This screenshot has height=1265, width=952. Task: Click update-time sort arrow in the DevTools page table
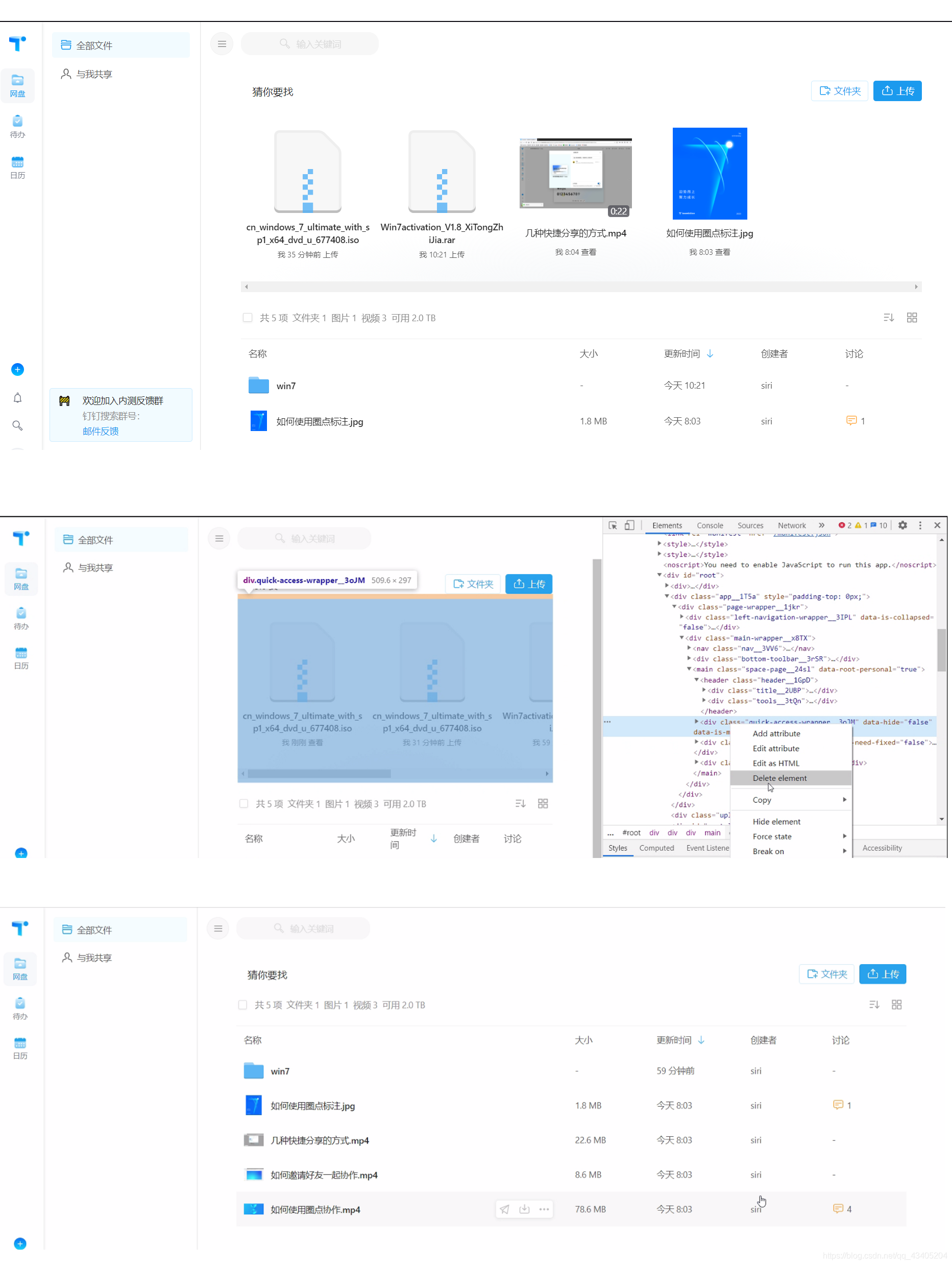(434, 839)
